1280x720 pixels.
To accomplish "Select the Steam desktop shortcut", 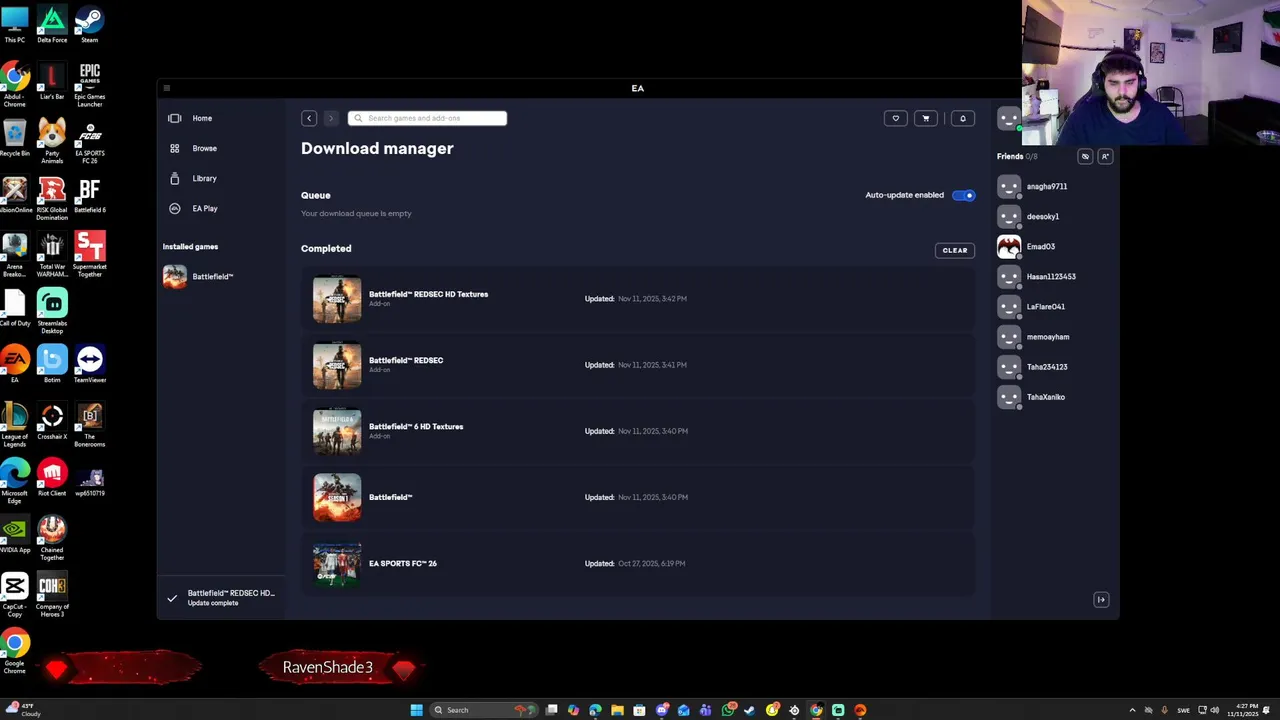I will coord(89,25).
